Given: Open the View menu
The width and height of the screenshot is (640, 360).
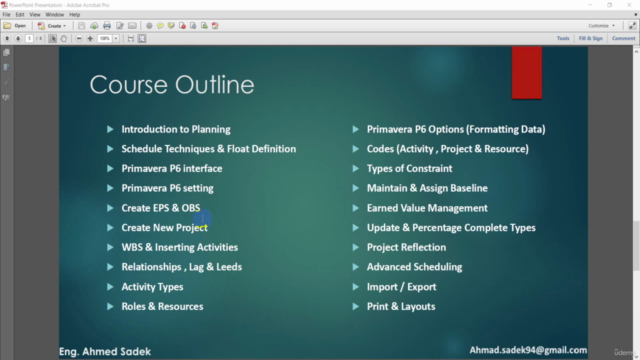Looking at the screenshot, I should click(35, 14).
